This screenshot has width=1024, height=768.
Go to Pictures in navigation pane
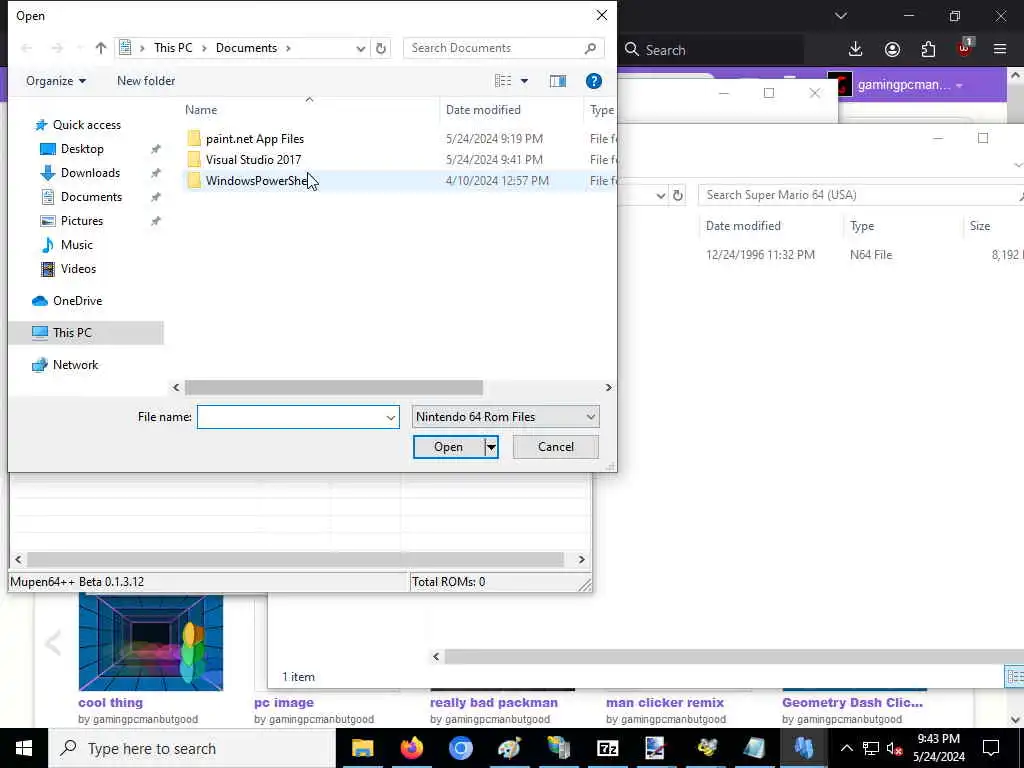pyautogui.click(x=82, y=221)
